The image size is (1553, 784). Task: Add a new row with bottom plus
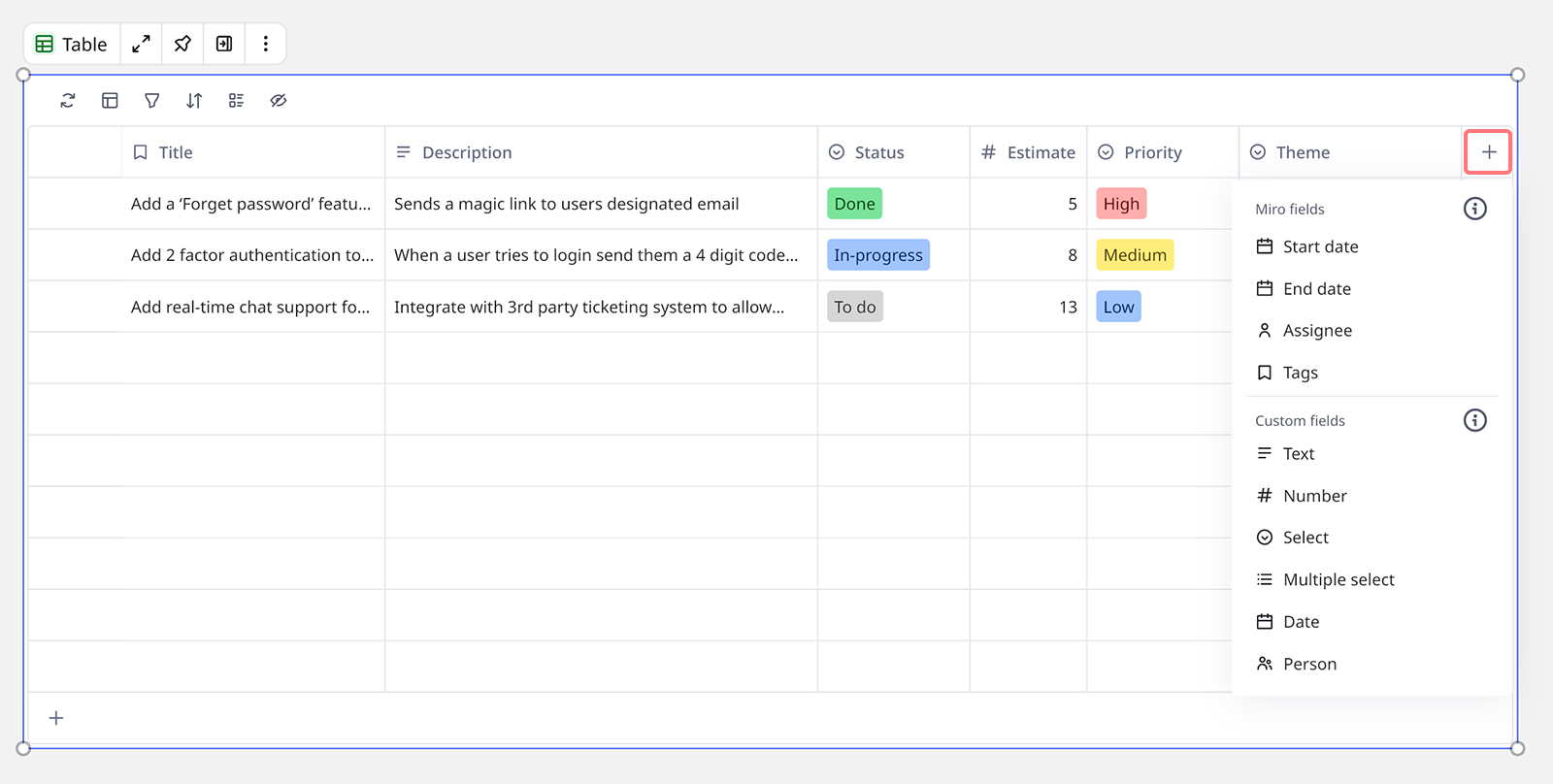(x=56, y=718)
